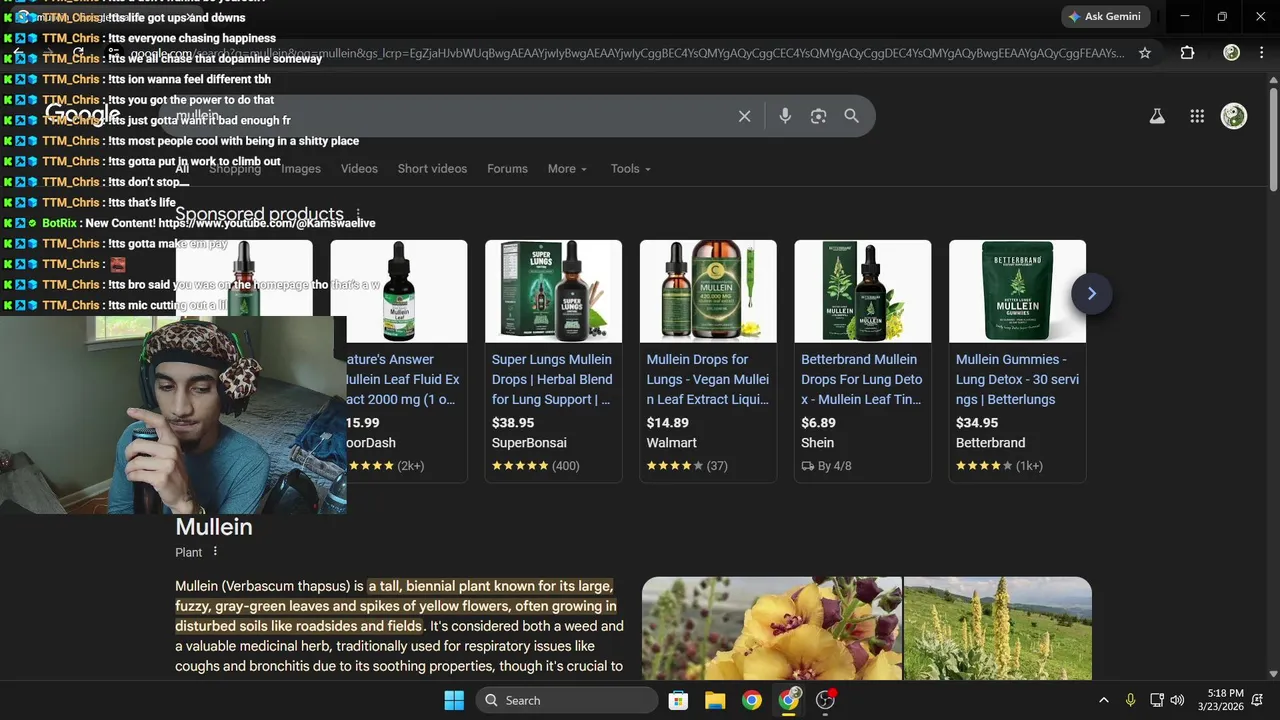The width and height of the screenshot is (1280, 720).
Task: Start a voice search with the microphone
Action: (785, 116)
